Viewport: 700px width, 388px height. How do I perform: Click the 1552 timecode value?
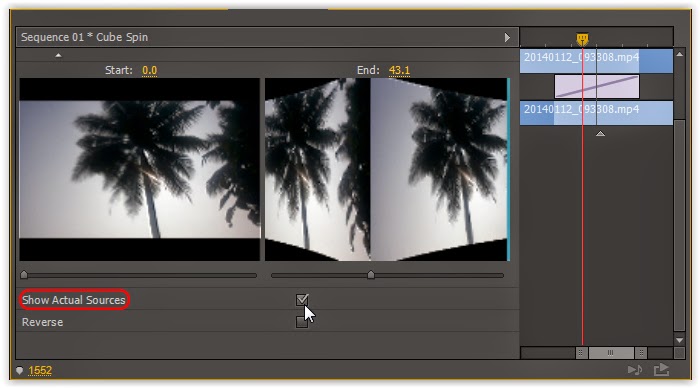pyautogui.click(x=40, y=370)
